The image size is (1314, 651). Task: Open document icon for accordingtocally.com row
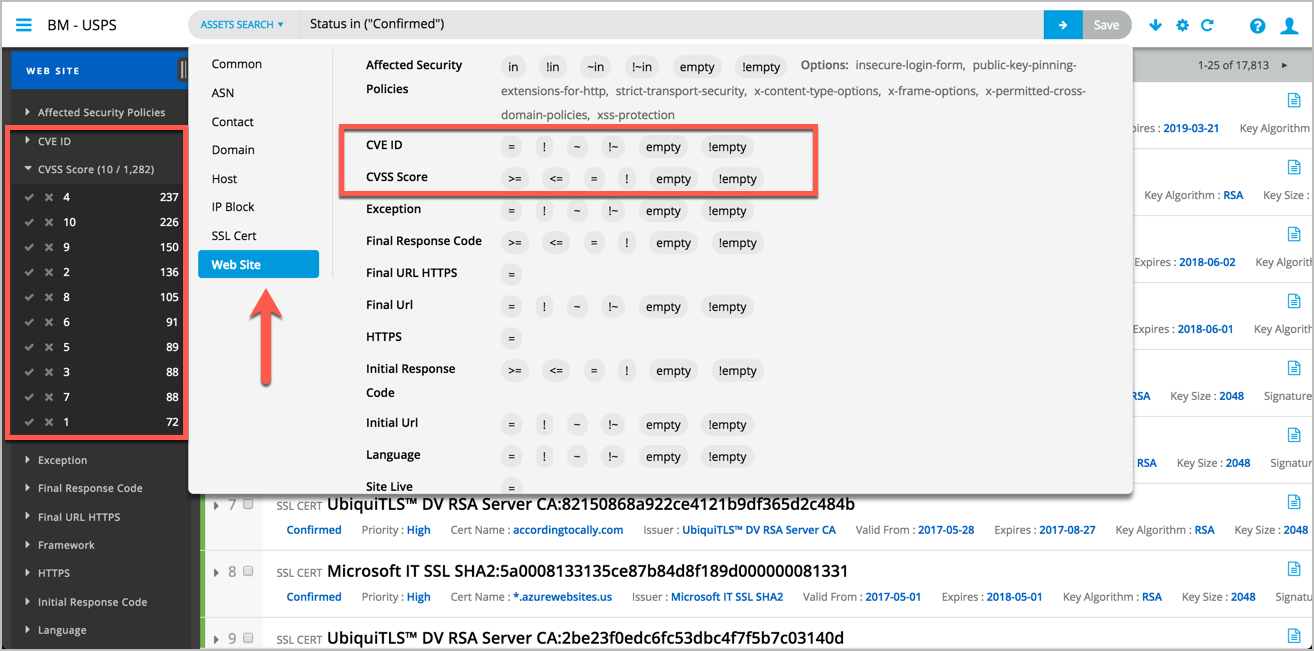pos(1293,502)
